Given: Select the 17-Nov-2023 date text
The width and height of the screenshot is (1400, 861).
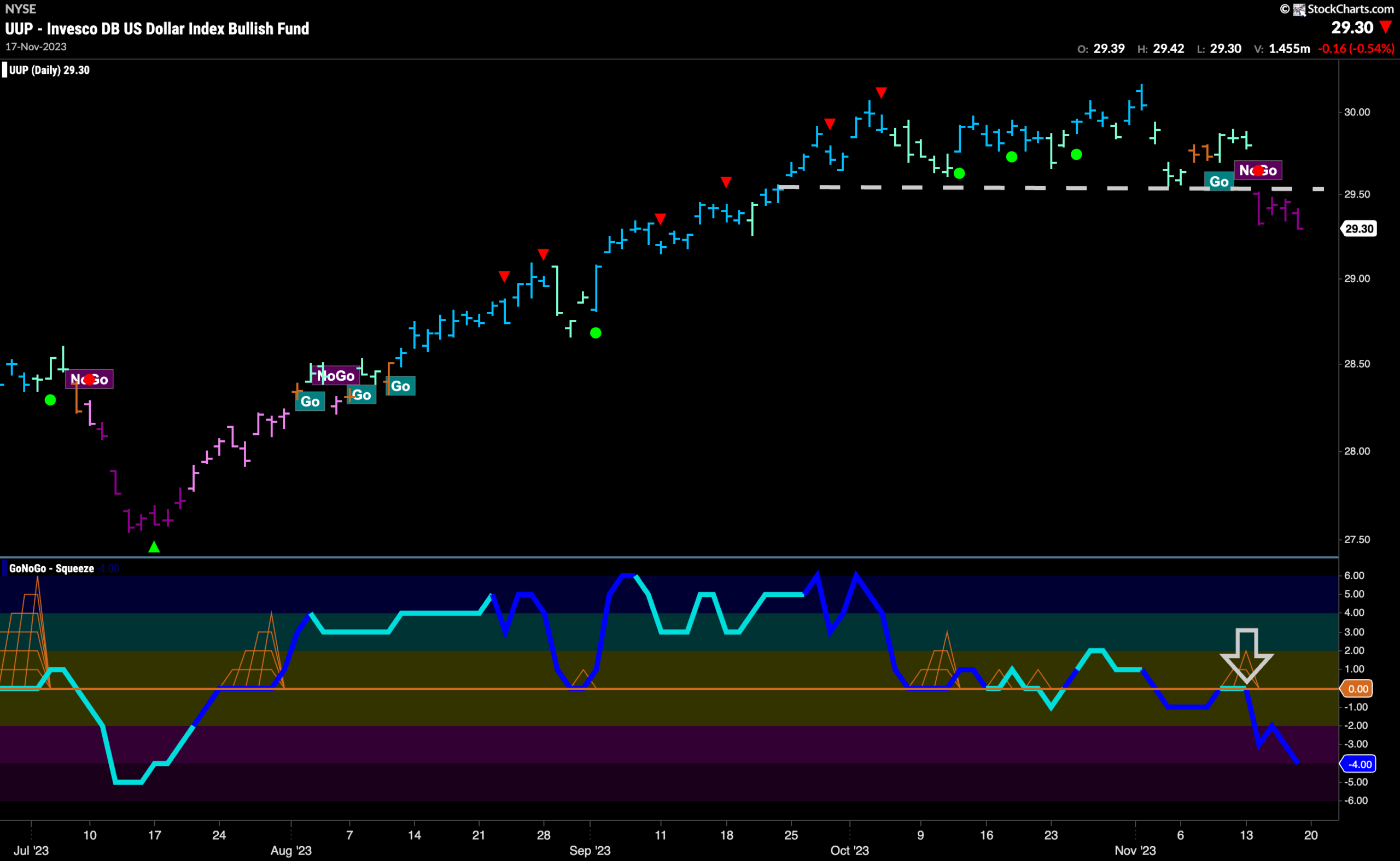Looking at the screenshot, I should [36, 46].
